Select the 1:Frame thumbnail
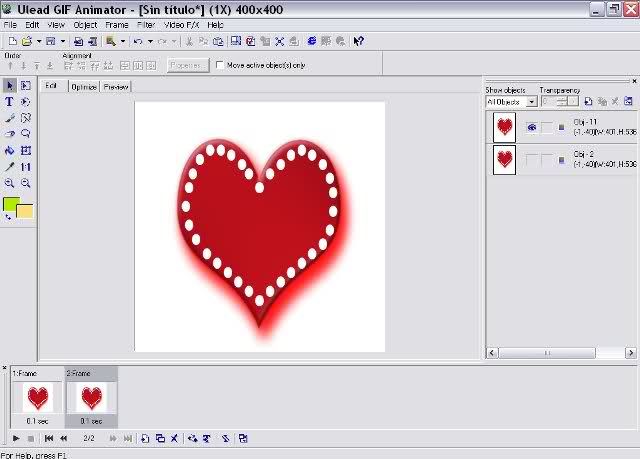The image size is (640, 459). click(x=37, y=397)
